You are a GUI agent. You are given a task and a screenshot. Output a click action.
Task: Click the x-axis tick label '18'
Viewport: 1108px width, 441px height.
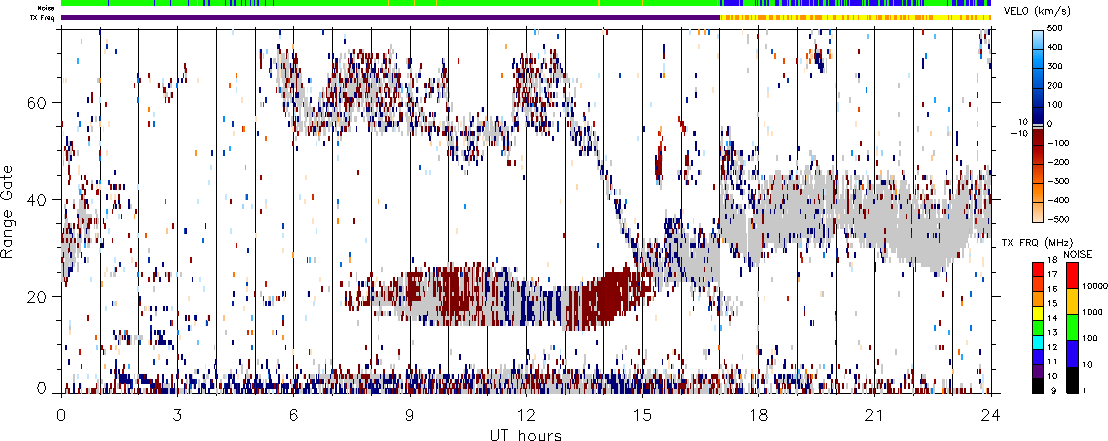tap(758, 414)
